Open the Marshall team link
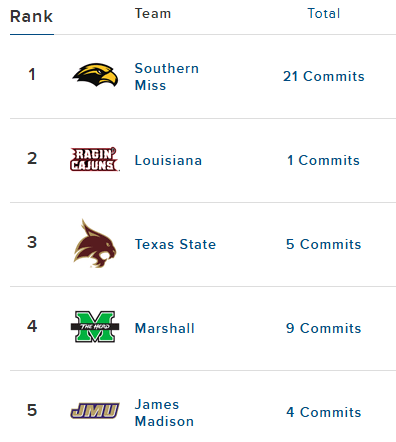Screen dimensions: 396x442 tap(165, 328)
